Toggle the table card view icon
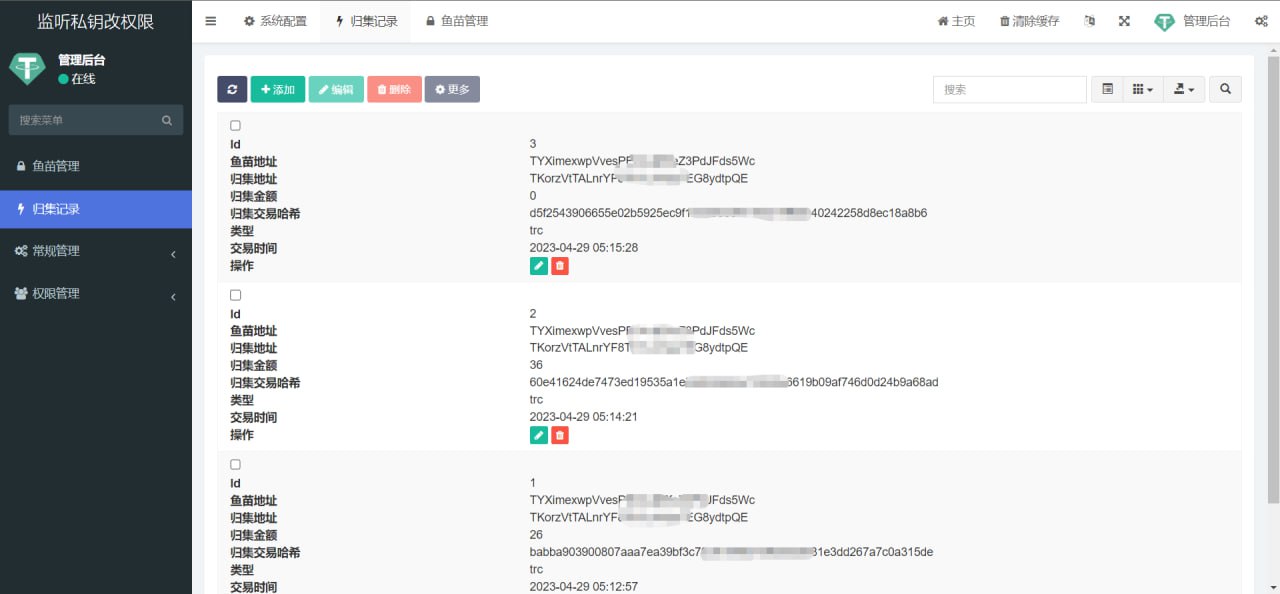 pyautogui.click(x=1107, y=89)
